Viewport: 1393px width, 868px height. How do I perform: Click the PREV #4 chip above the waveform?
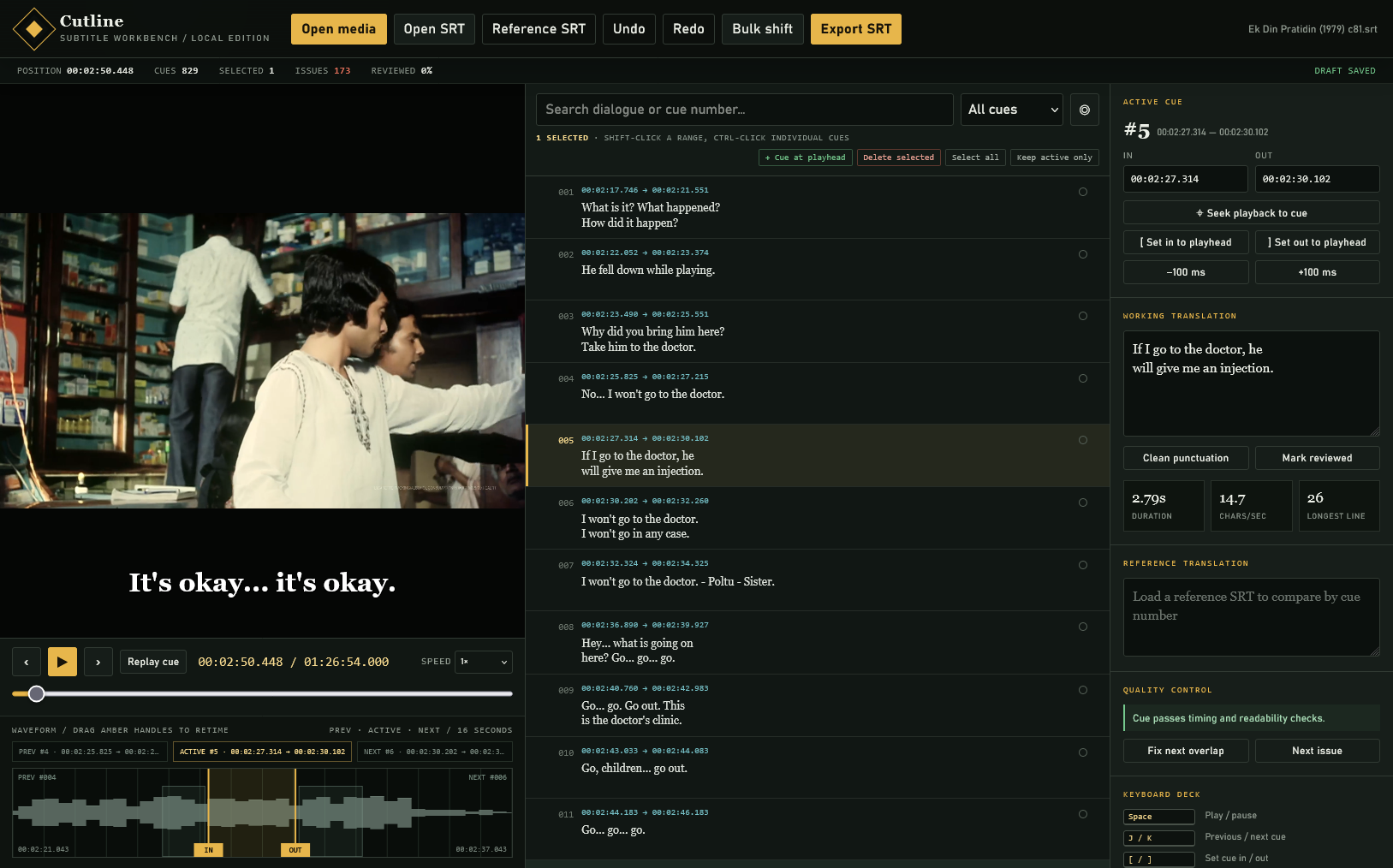(91, 752)
